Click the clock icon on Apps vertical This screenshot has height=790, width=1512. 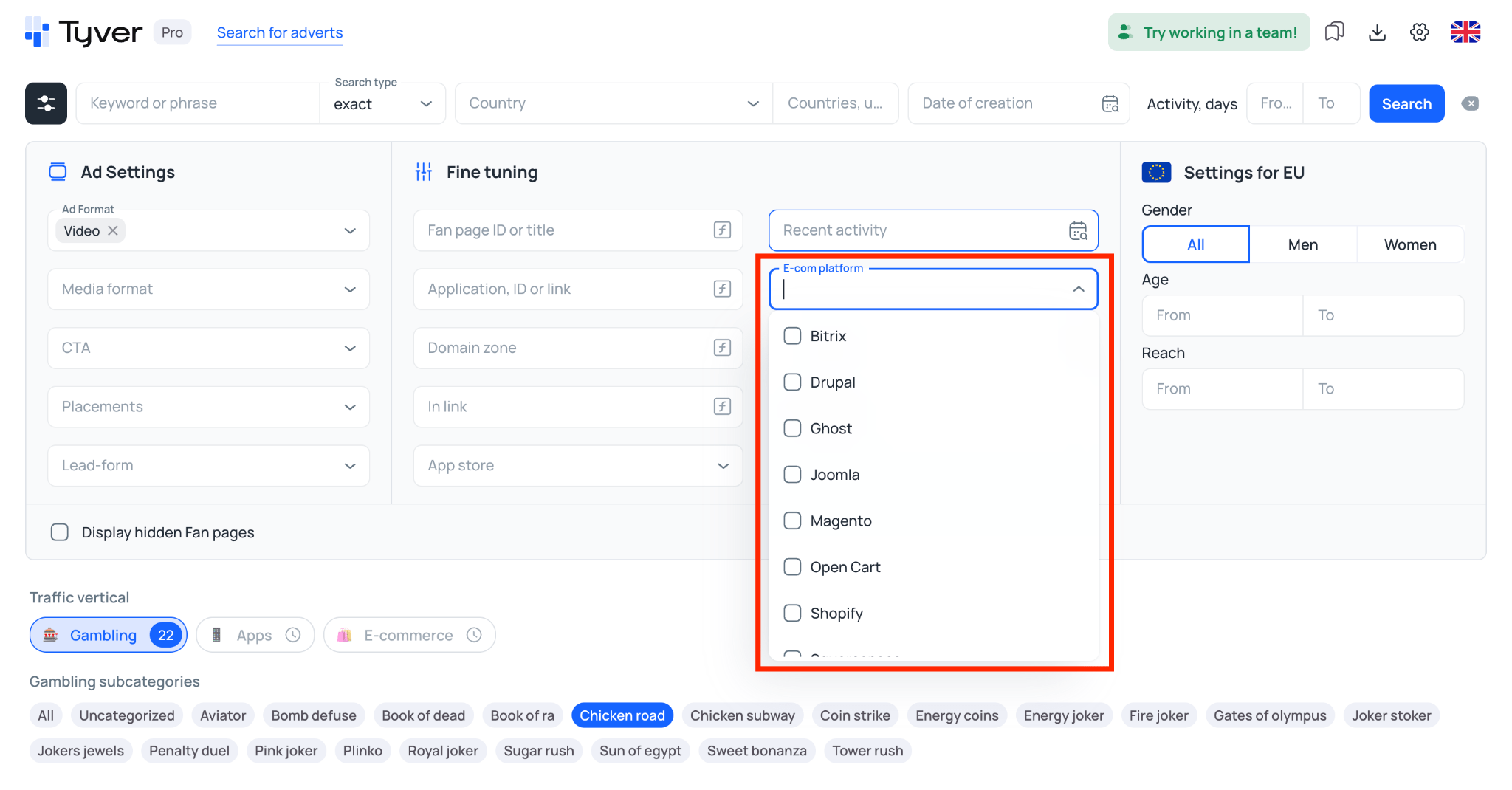click(293, 635)
